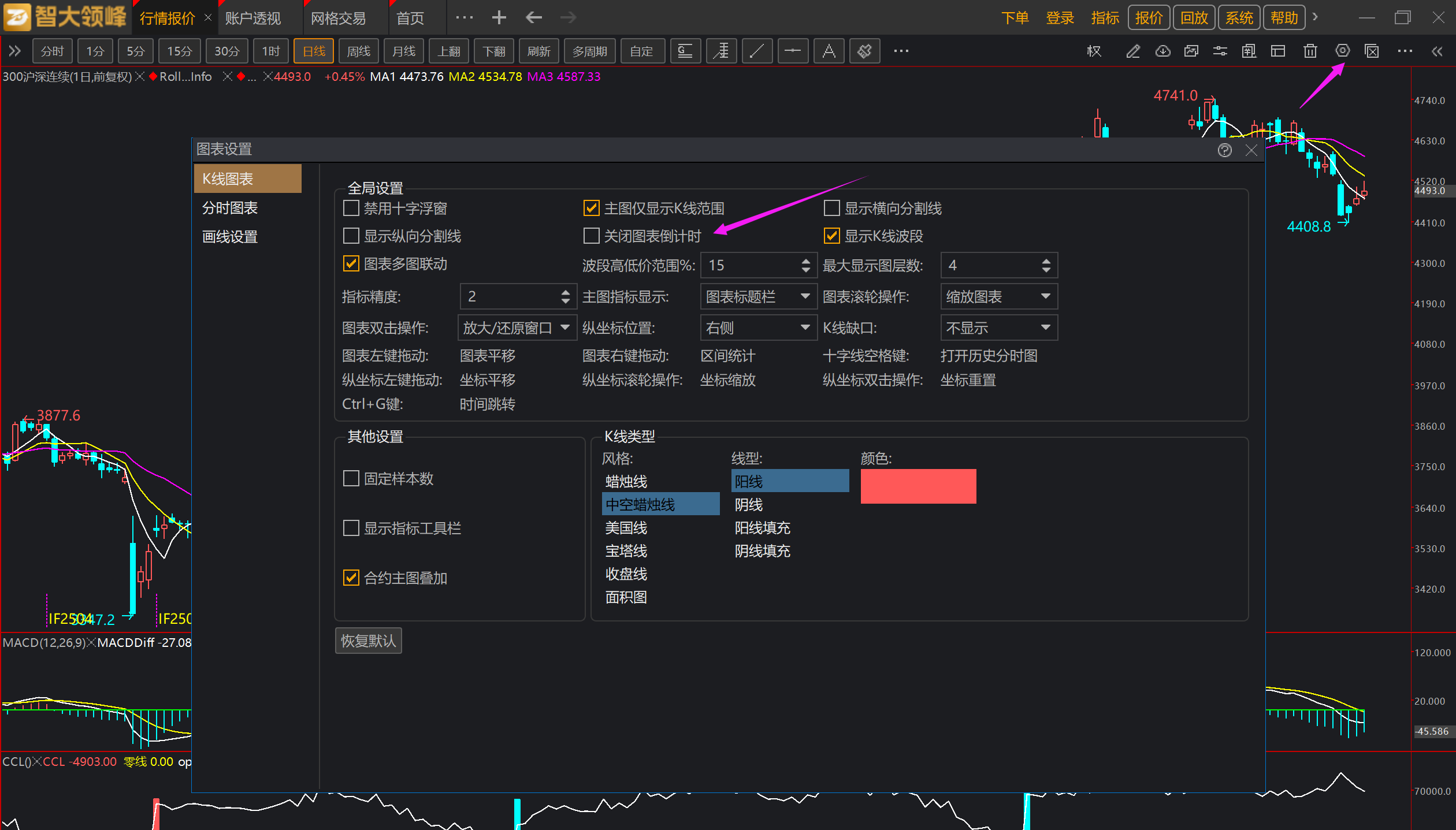Select 美国线 in K-line style list
The width and height of the screenshot is (1456, 830).
pyautogui.click(x=626, y=527)
